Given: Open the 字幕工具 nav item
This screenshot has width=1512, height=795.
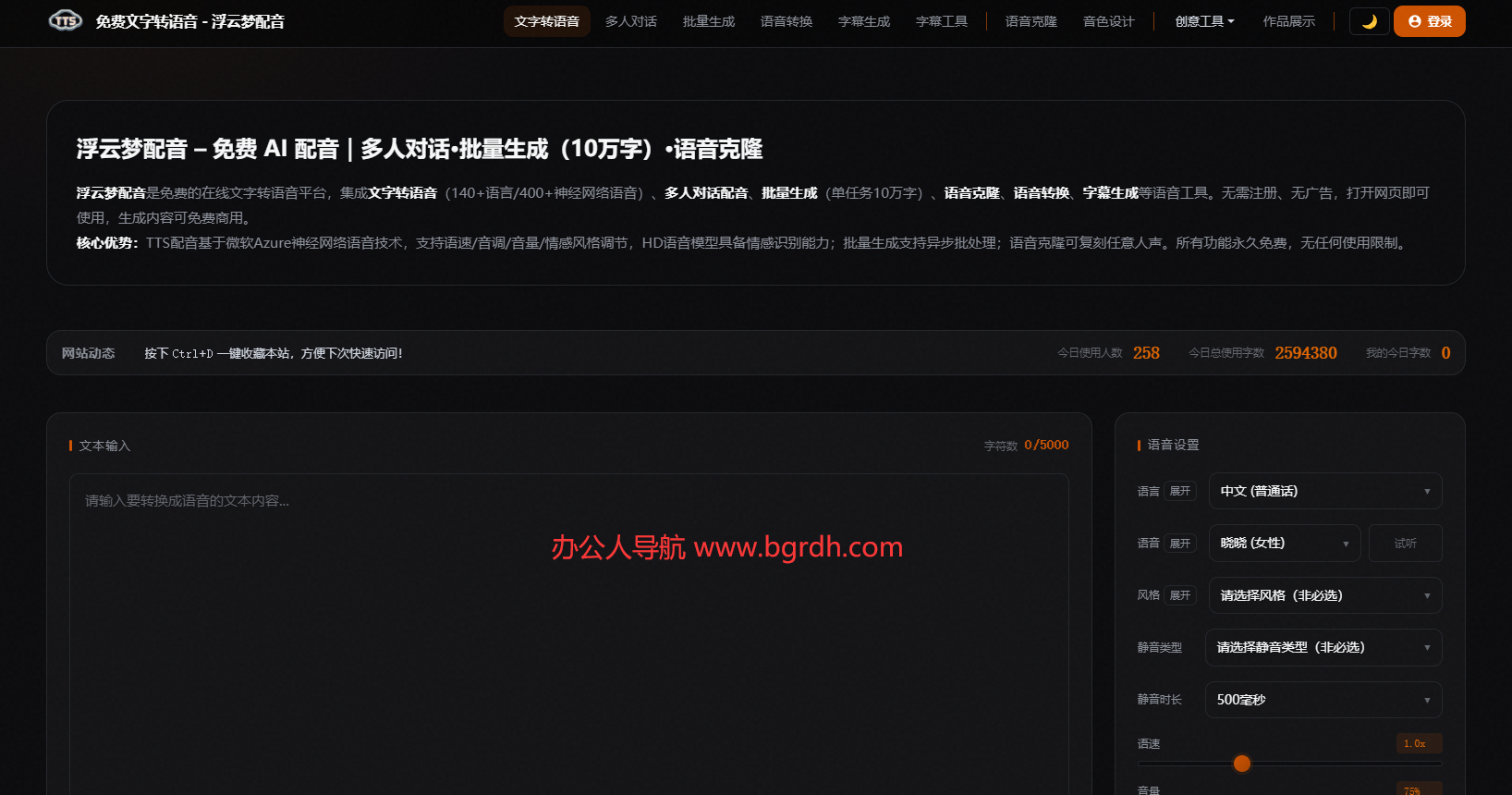Looking at the screenshot, I should (942, 21).
